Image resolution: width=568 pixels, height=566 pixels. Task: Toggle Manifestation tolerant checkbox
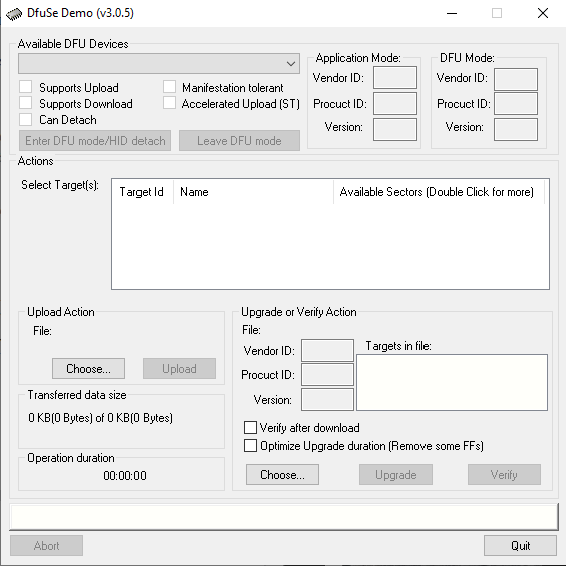(x=169, y=87)
